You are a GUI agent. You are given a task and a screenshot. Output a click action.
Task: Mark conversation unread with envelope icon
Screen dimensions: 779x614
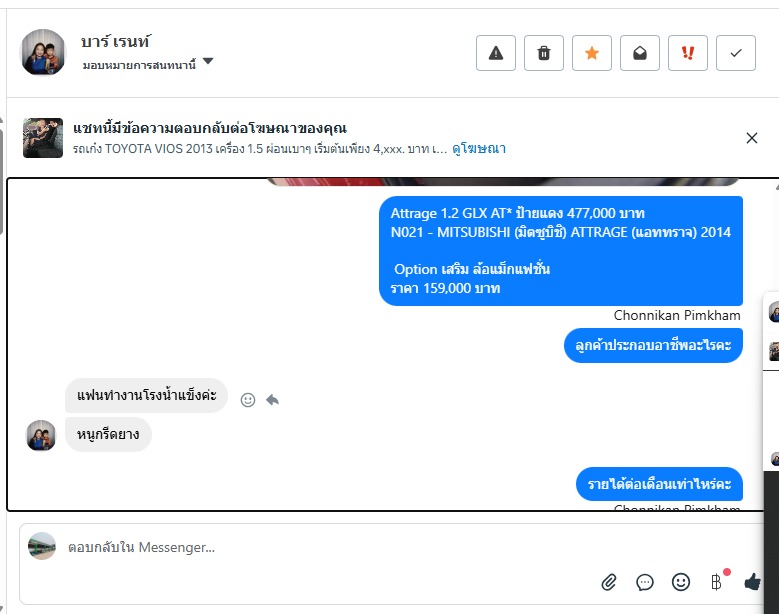tap(639, 53)
